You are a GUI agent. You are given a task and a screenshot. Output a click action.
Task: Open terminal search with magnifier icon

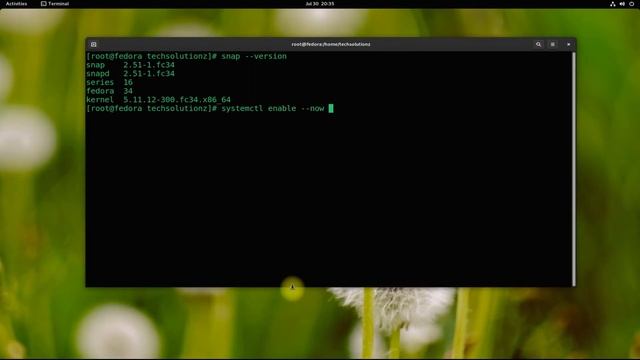(x=538, y=44)
